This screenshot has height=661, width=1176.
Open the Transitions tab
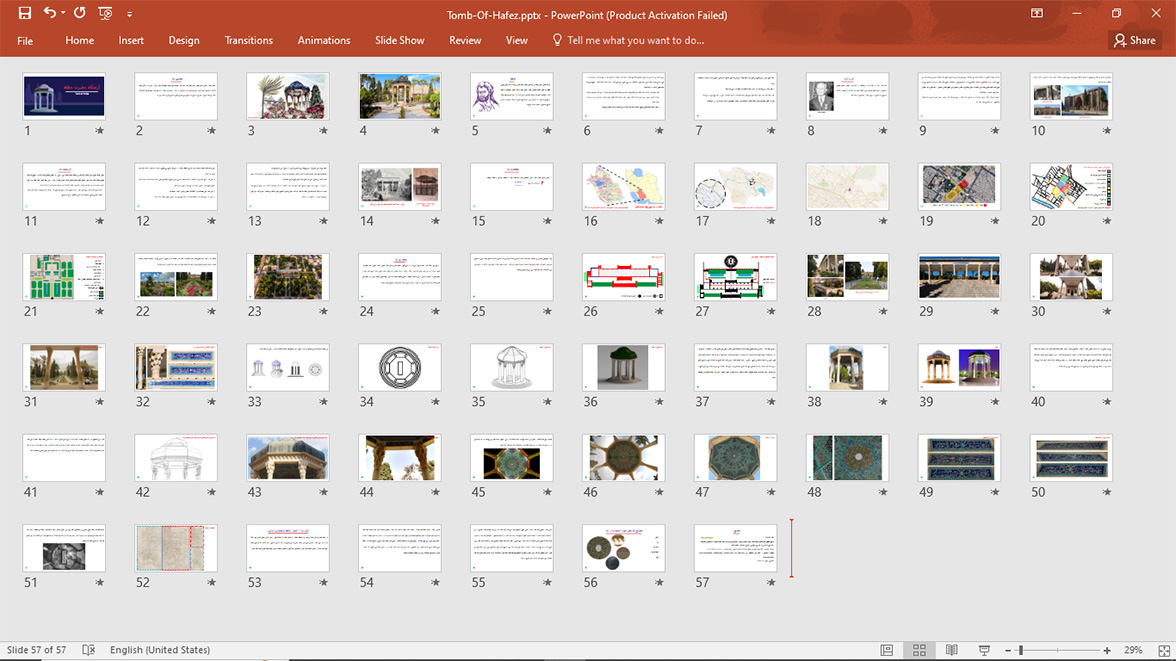click(x=248, y=40)
